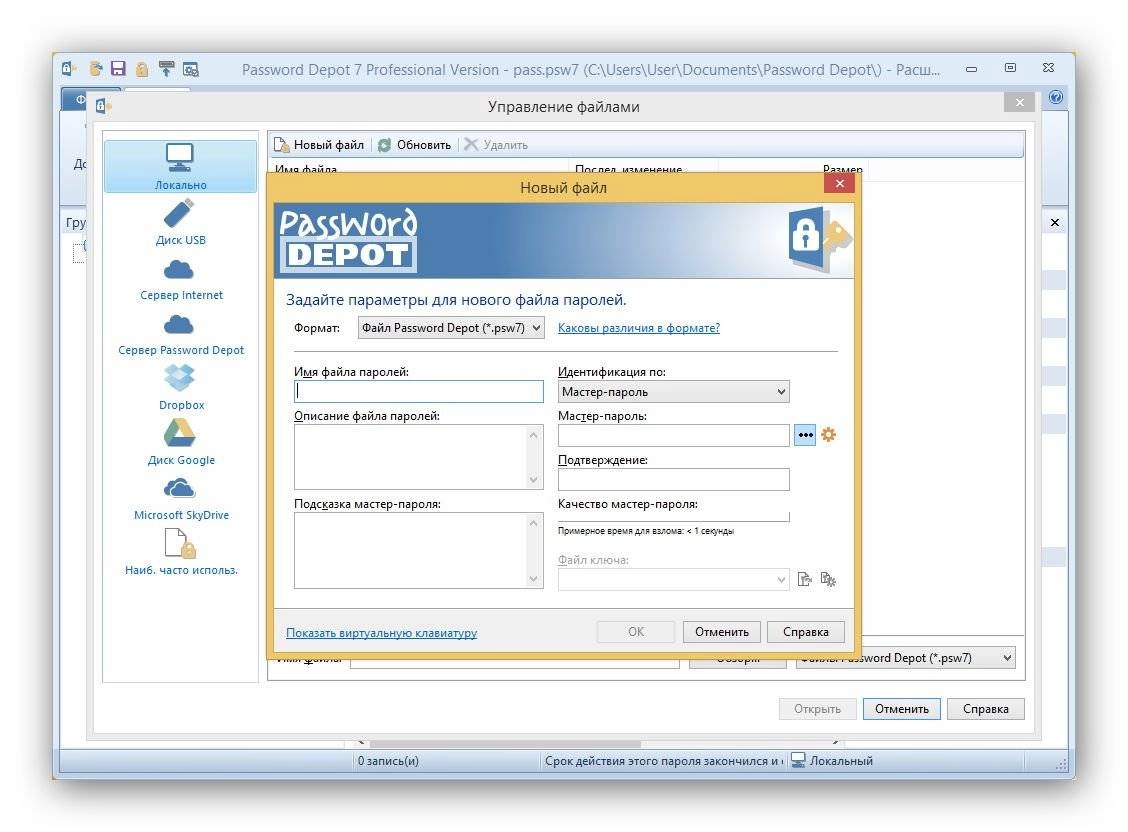Click the options window icon in title bar

(191, 69)
